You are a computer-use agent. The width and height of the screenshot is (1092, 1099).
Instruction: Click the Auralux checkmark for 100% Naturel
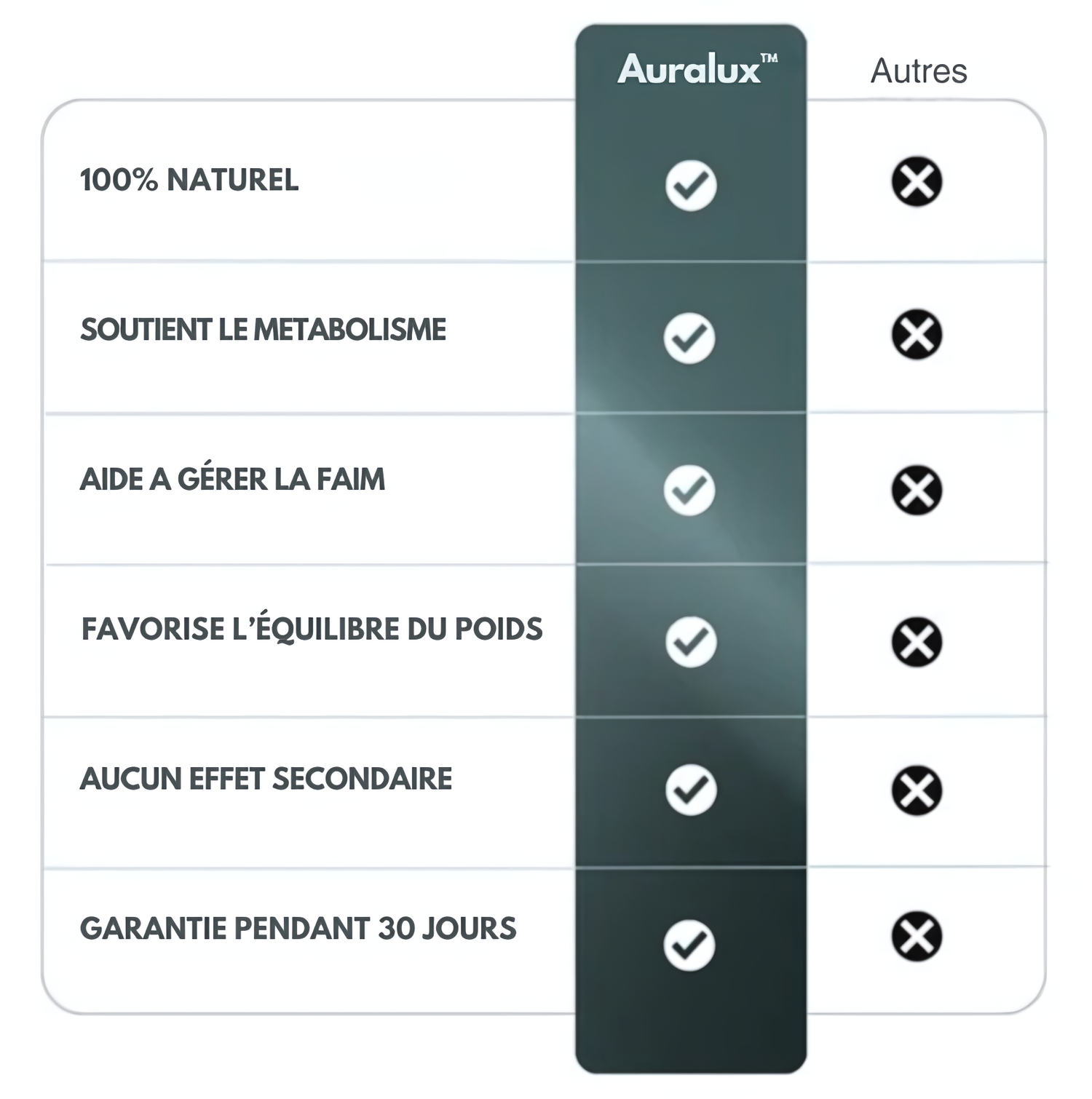(691, 186)
